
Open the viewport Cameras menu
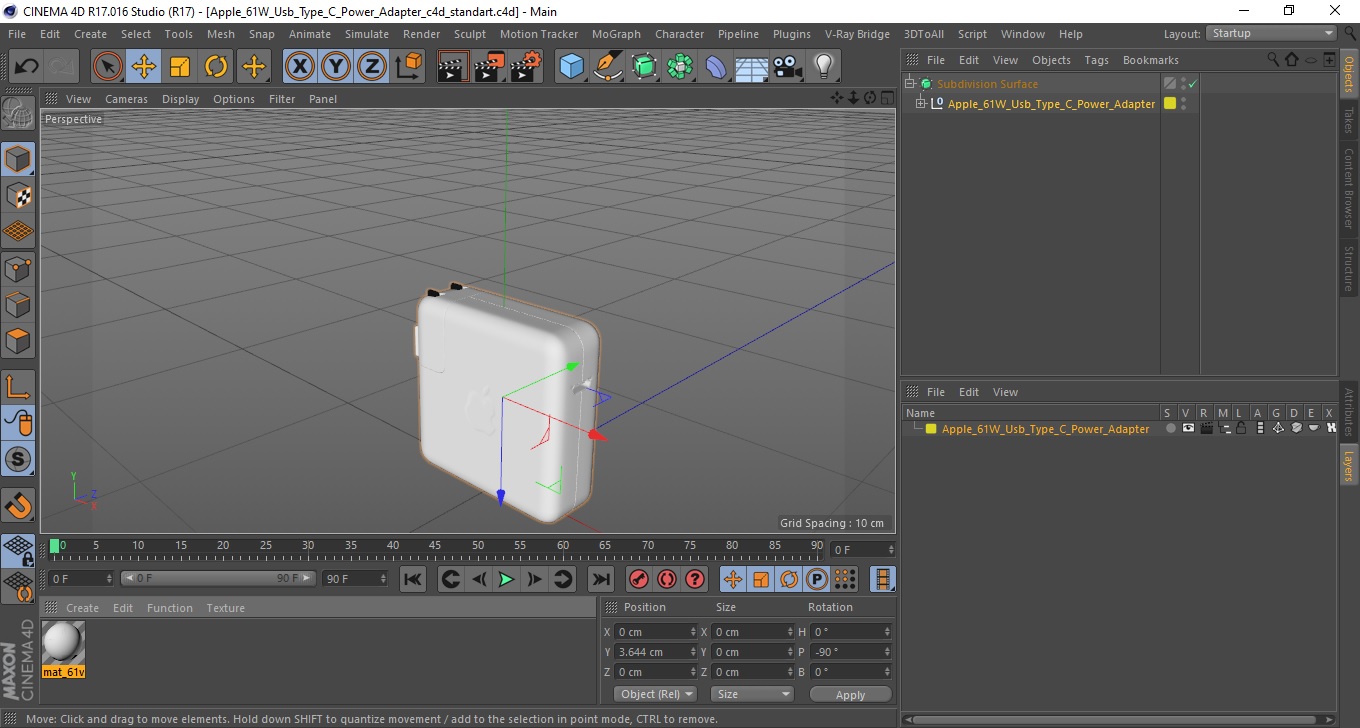click(126, 99)
